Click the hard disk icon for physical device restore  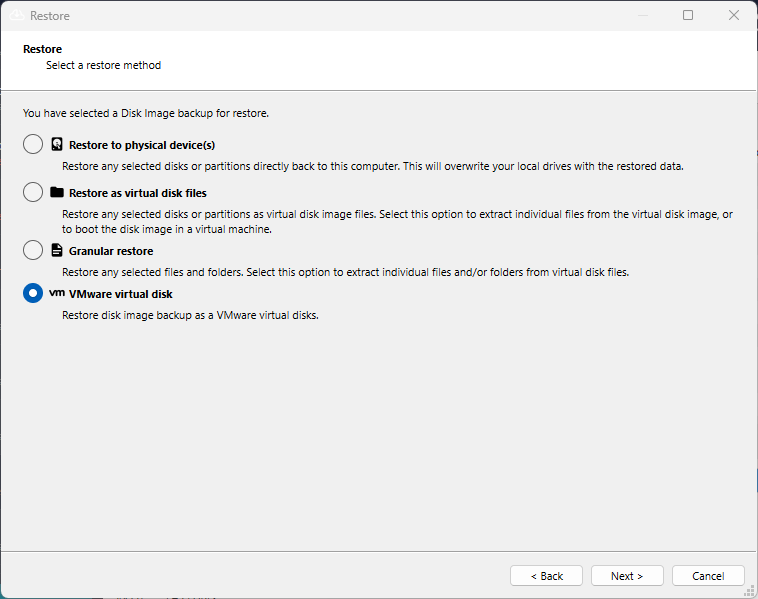(x=57, y=145)
